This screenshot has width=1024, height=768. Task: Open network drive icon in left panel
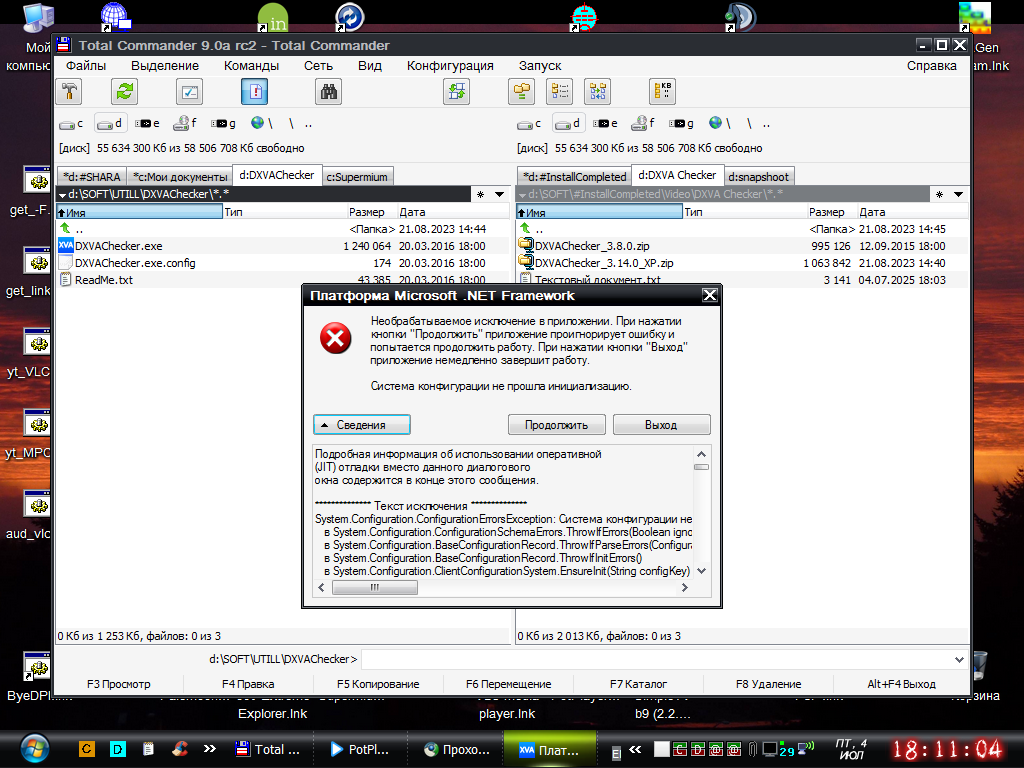[x=261, y=123]
